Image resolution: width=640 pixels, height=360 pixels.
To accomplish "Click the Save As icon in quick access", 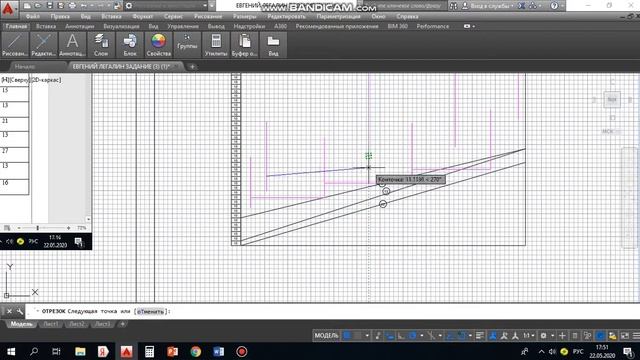I will tap(61, 6).
